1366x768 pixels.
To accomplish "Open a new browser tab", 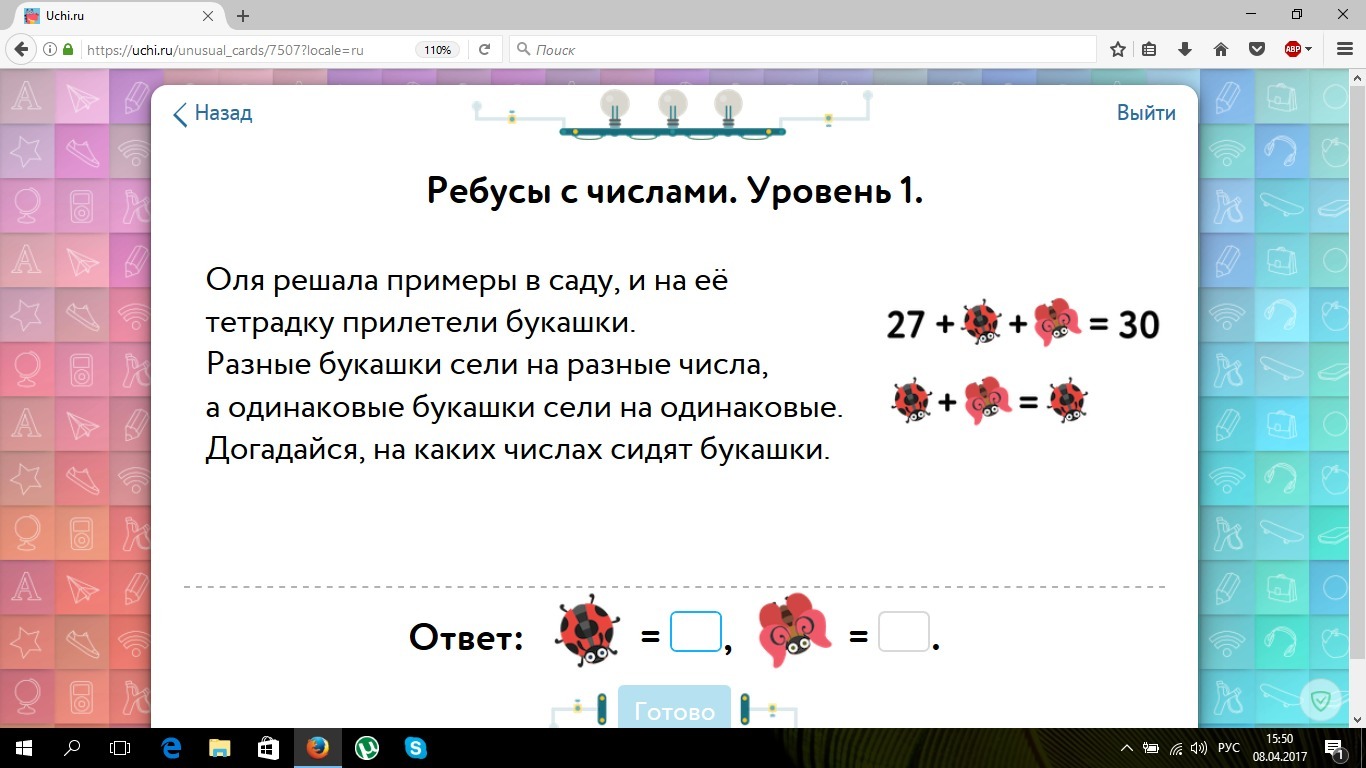I will coord(242,16).
